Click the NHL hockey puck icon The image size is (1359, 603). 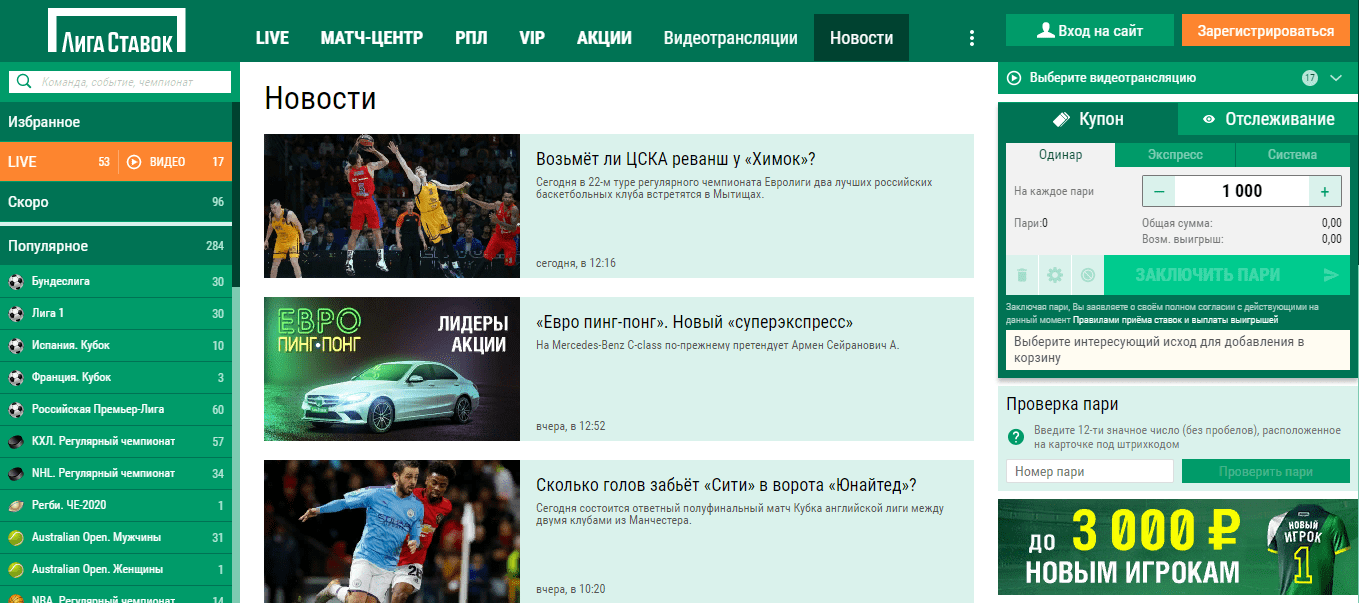coord(16,473)
